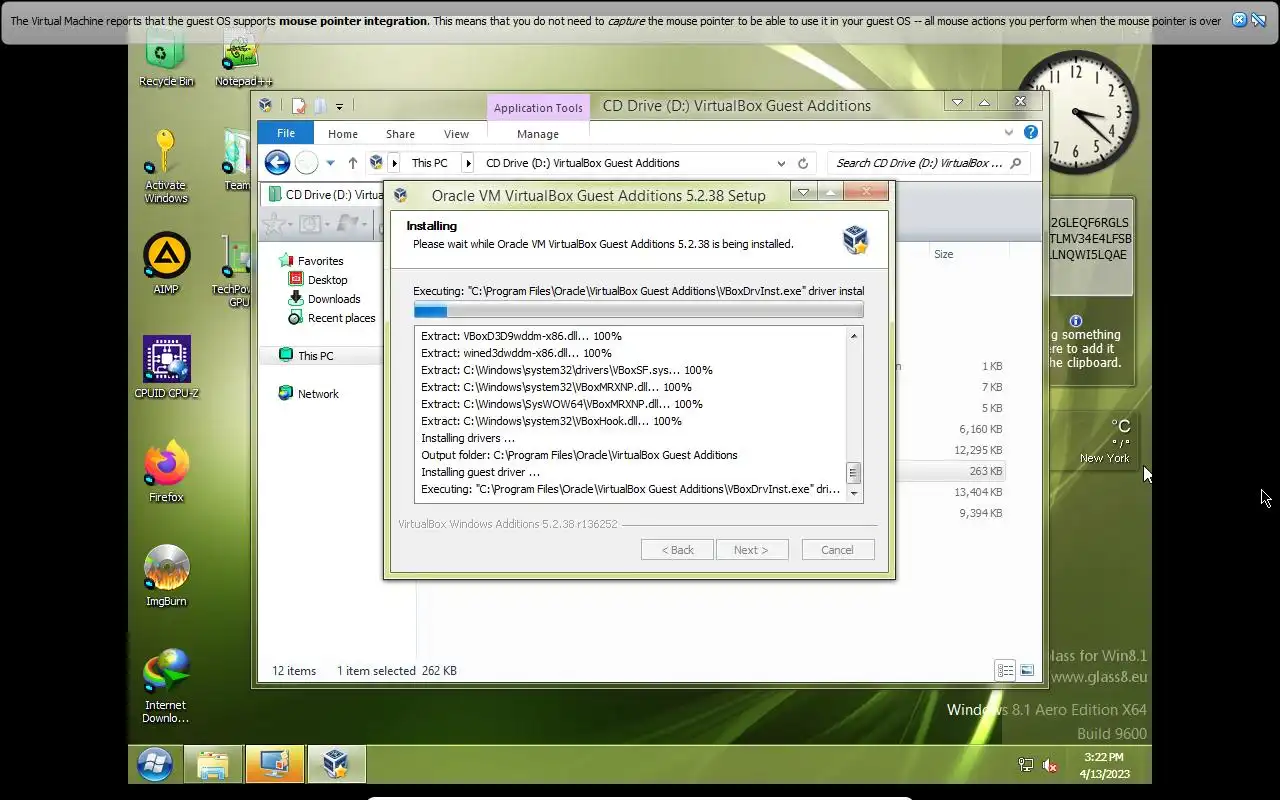Click the analog clock gadget
Image resolution: width=1280 pixels, height=800 pixels.
(1078, 112)
